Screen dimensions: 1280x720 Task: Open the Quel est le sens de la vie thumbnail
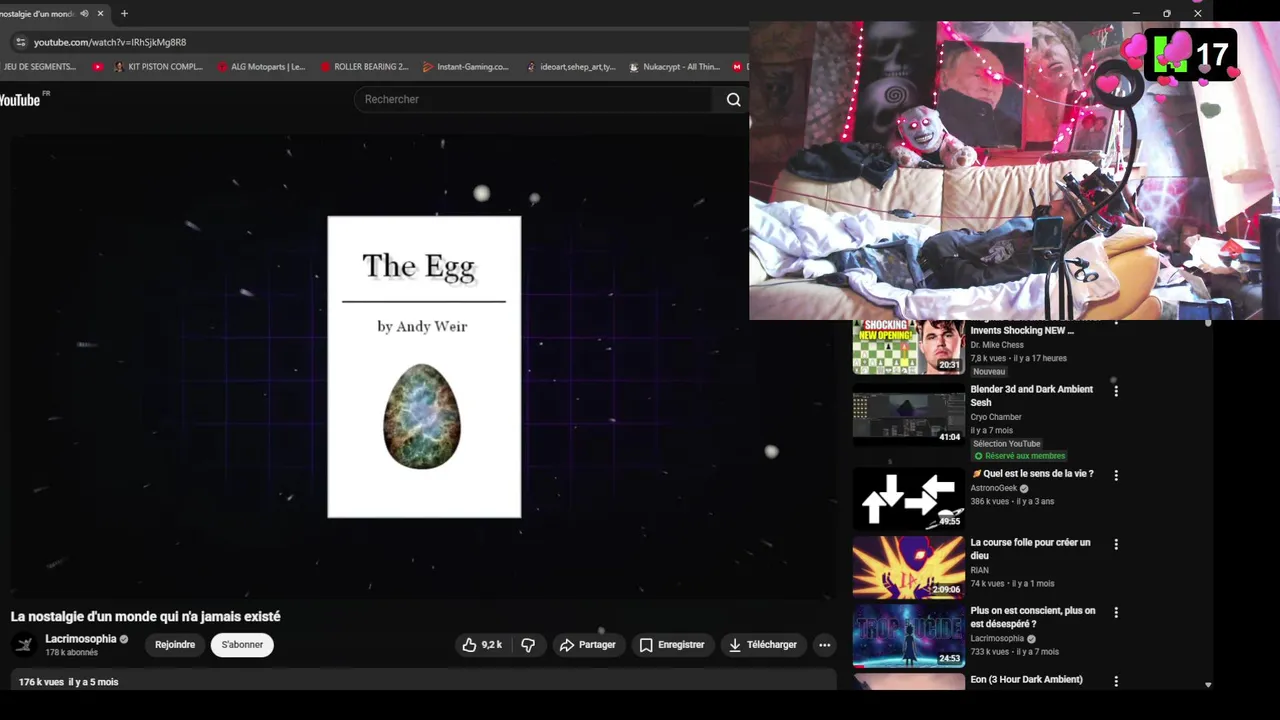pos(908,499)
